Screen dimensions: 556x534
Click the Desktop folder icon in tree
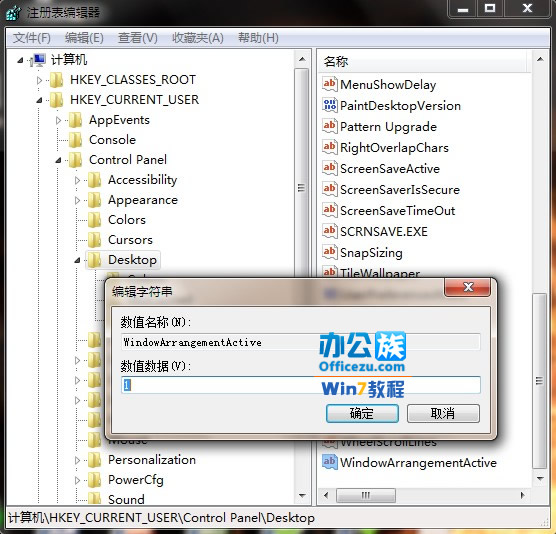(x=95, y=260)
